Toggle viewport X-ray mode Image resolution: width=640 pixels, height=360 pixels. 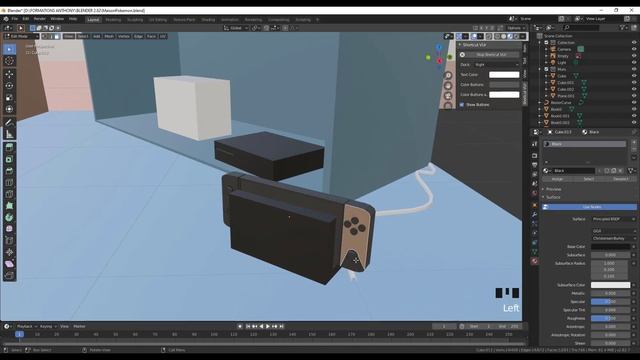489,36
